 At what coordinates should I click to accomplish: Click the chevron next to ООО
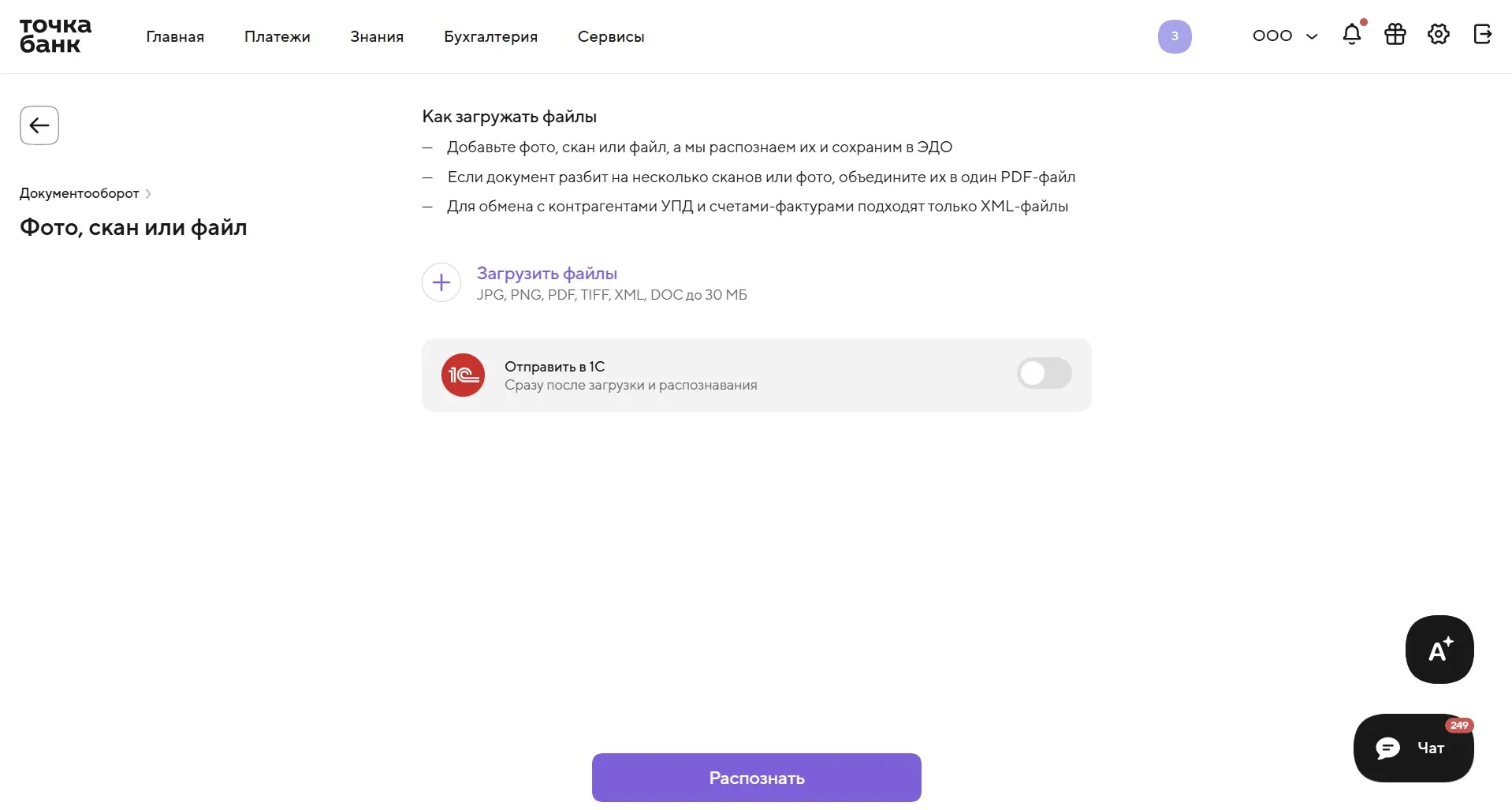point(1312,37)
